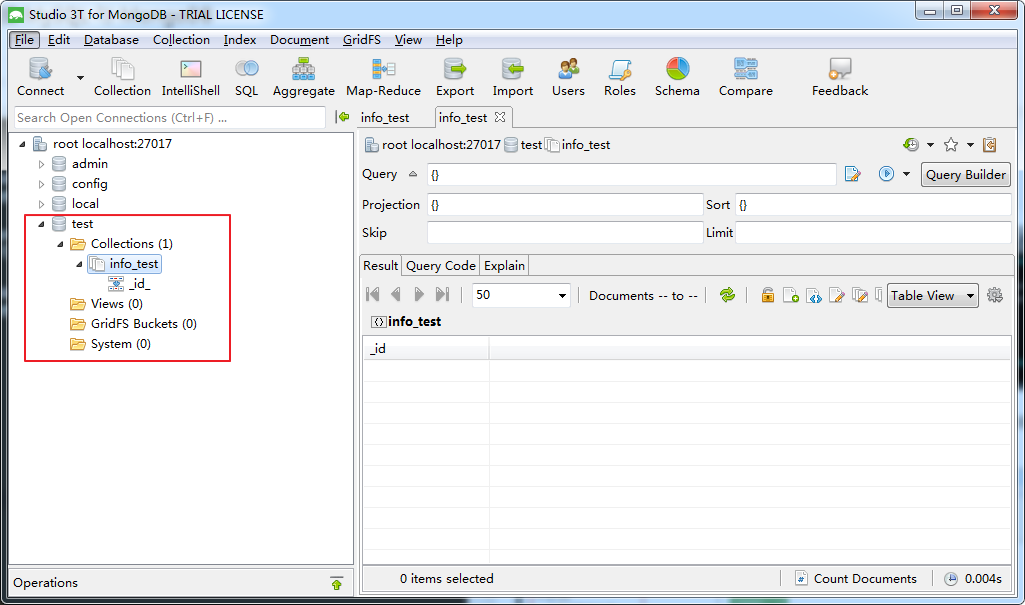Go to the last results page
This screenshot has width=1025, height=605.
443,295
